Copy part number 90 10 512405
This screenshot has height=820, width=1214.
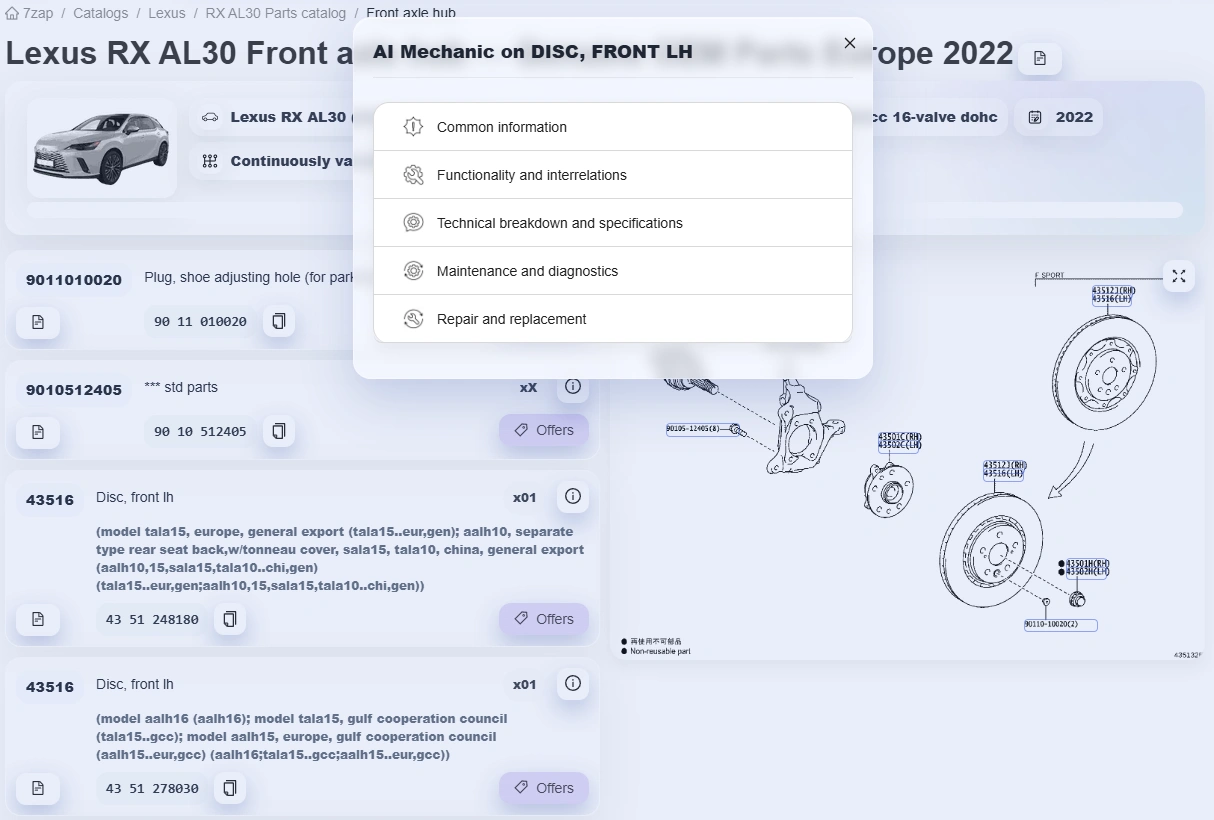click(x=279, y=431)
